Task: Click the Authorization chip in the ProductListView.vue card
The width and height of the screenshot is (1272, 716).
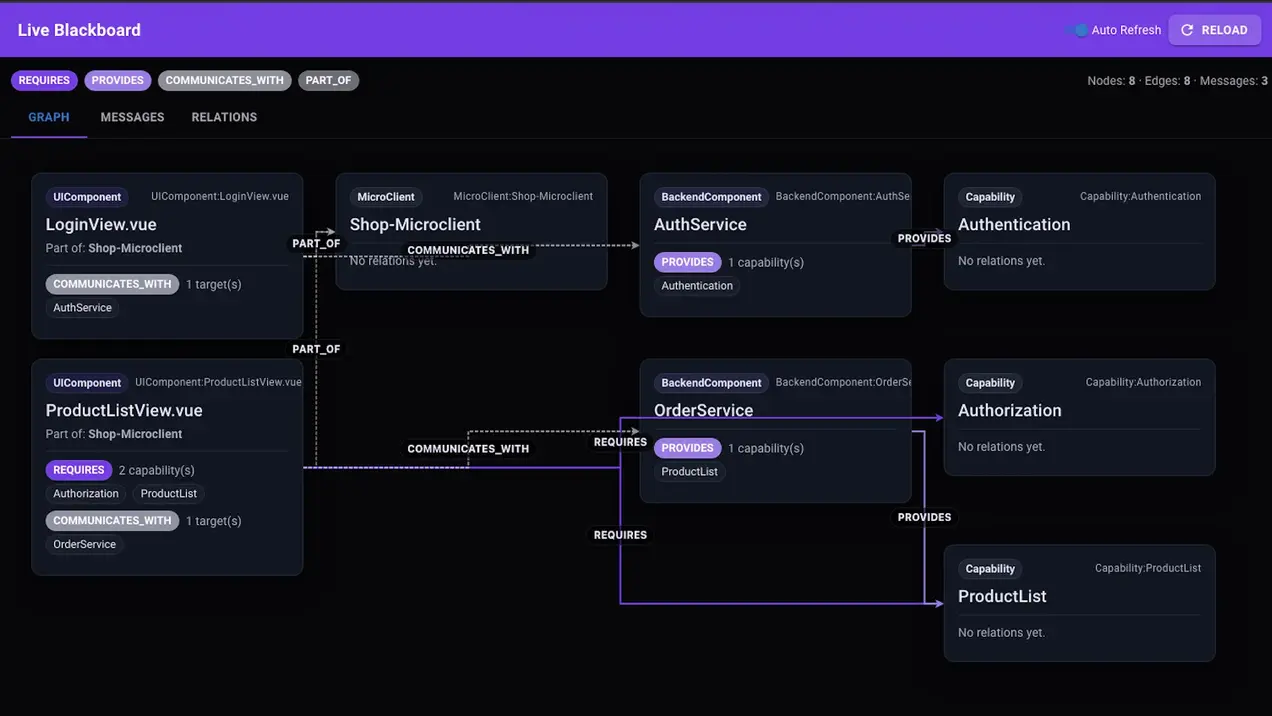Action: [x=86, y=494]
